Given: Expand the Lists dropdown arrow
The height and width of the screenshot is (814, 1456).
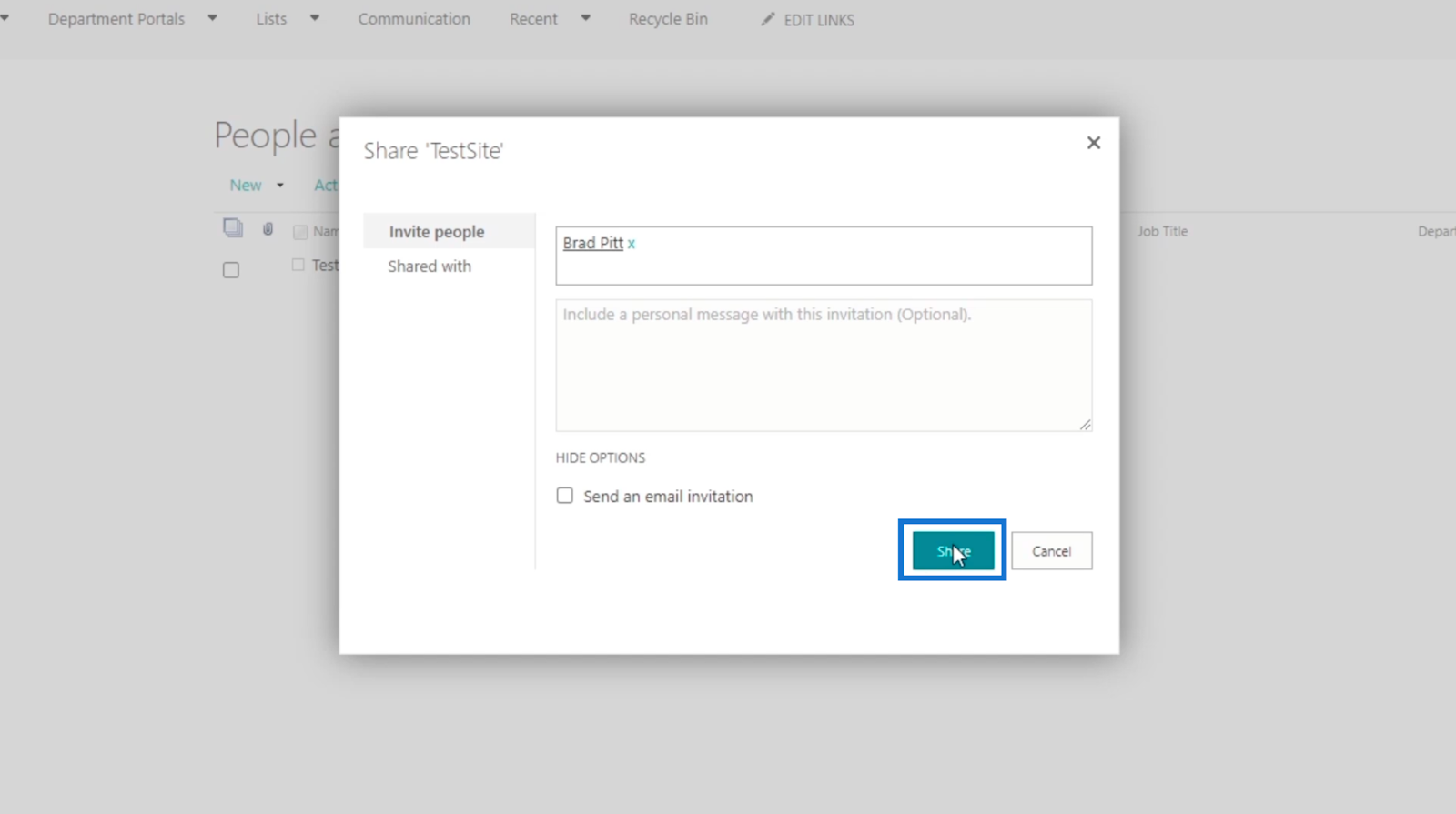Looking at the screenshot, I should pos(315,18).
